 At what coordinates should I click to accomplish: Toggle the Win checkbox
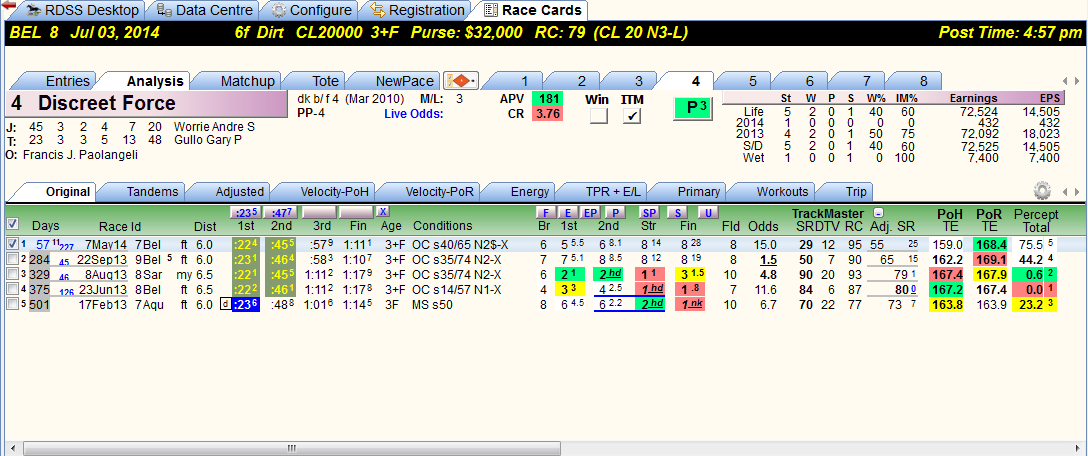(599, 116)
